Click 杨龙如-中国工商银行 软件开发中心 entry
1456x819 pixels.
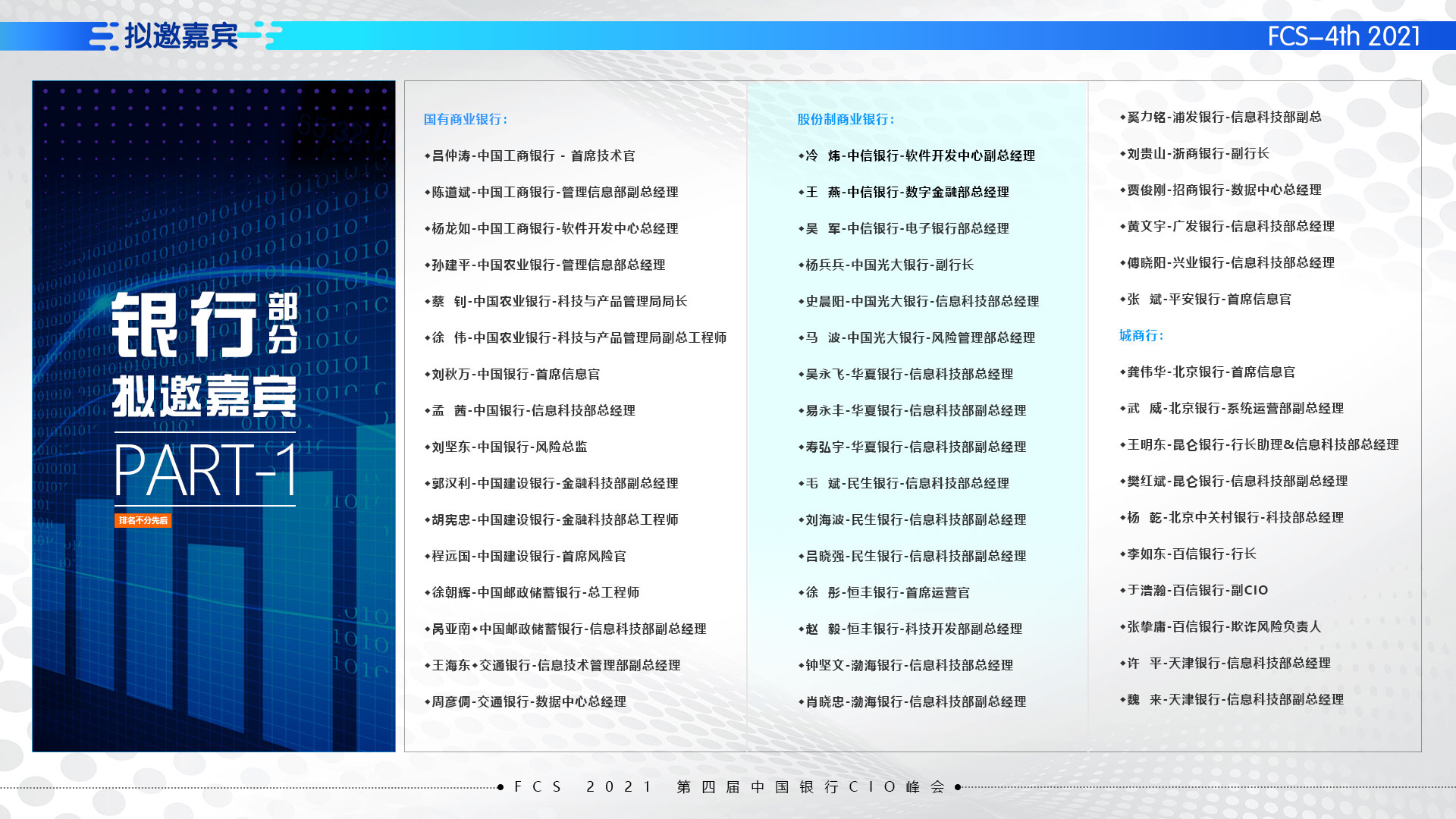[x=551, y=228]
